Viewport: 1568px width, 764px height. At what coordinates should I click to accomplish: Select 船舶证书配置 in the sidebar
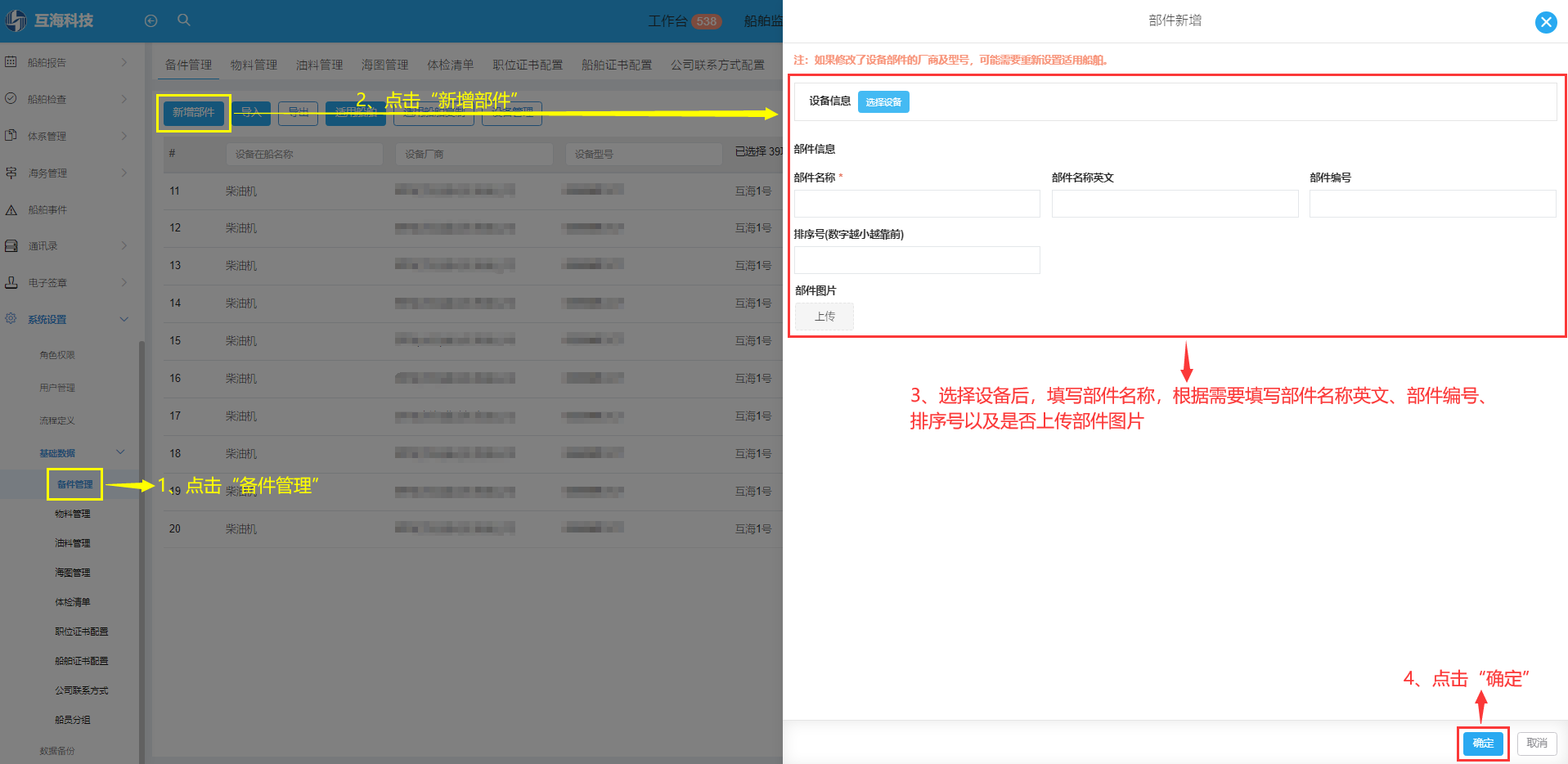tap(82, 661)
